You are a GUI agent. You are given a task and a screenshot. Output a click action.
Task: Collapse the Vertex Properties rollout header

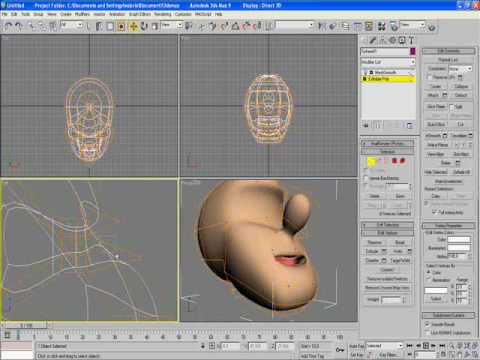pyautogui.click(x=448, y=226)
